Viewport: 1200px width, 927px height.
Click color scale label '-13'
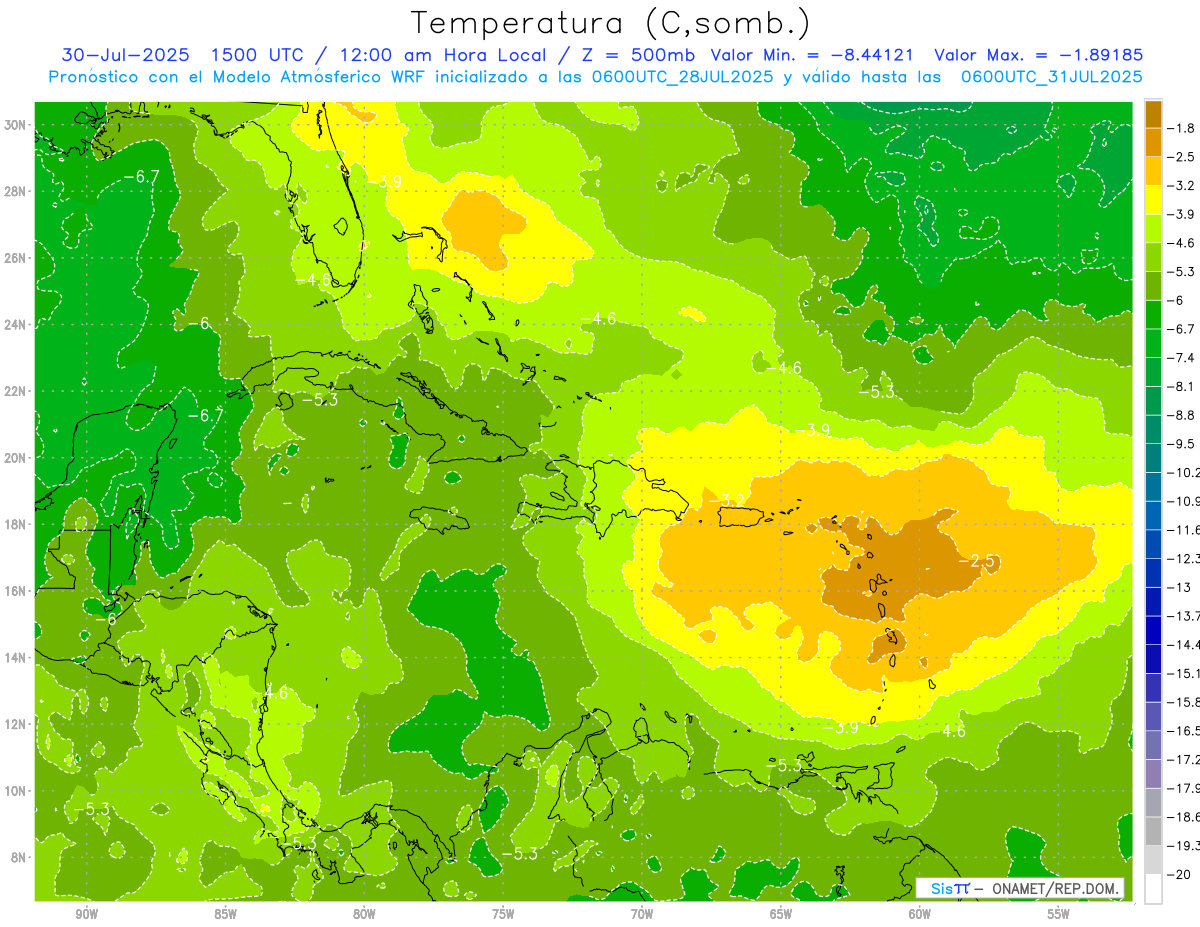(x=1180, y=587)
